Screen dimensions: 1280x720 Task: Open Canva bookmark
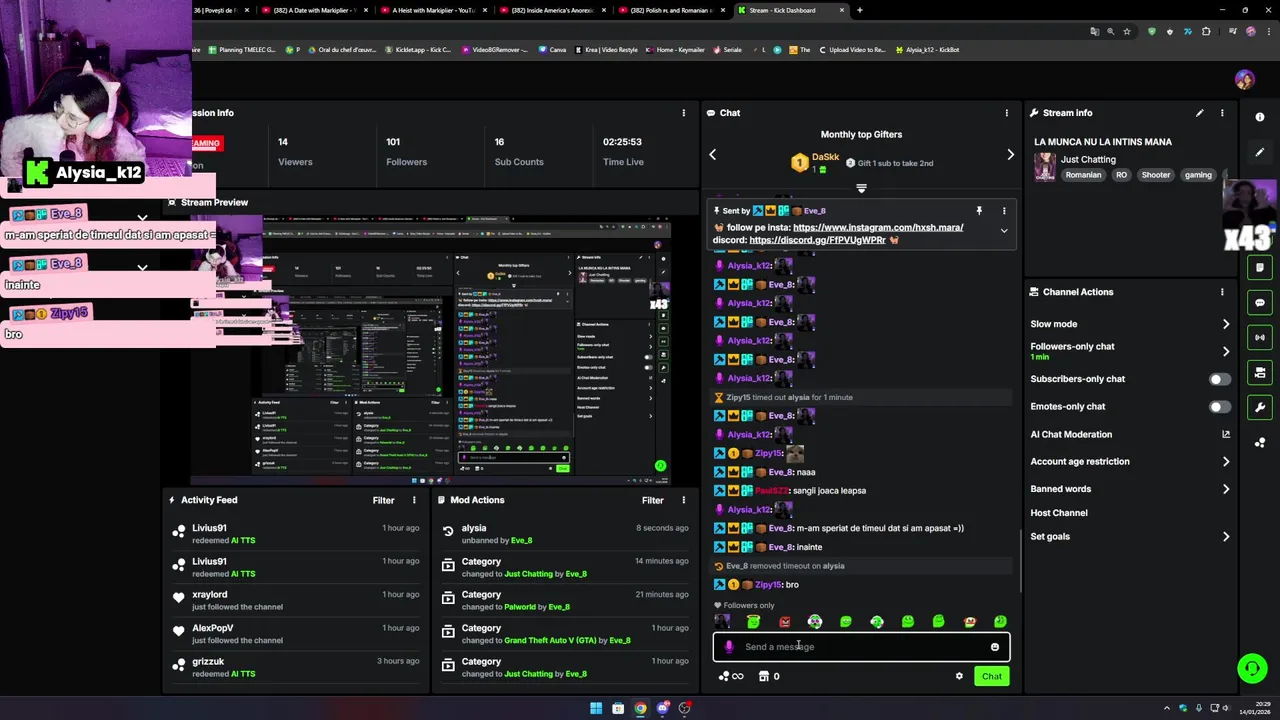552,50
